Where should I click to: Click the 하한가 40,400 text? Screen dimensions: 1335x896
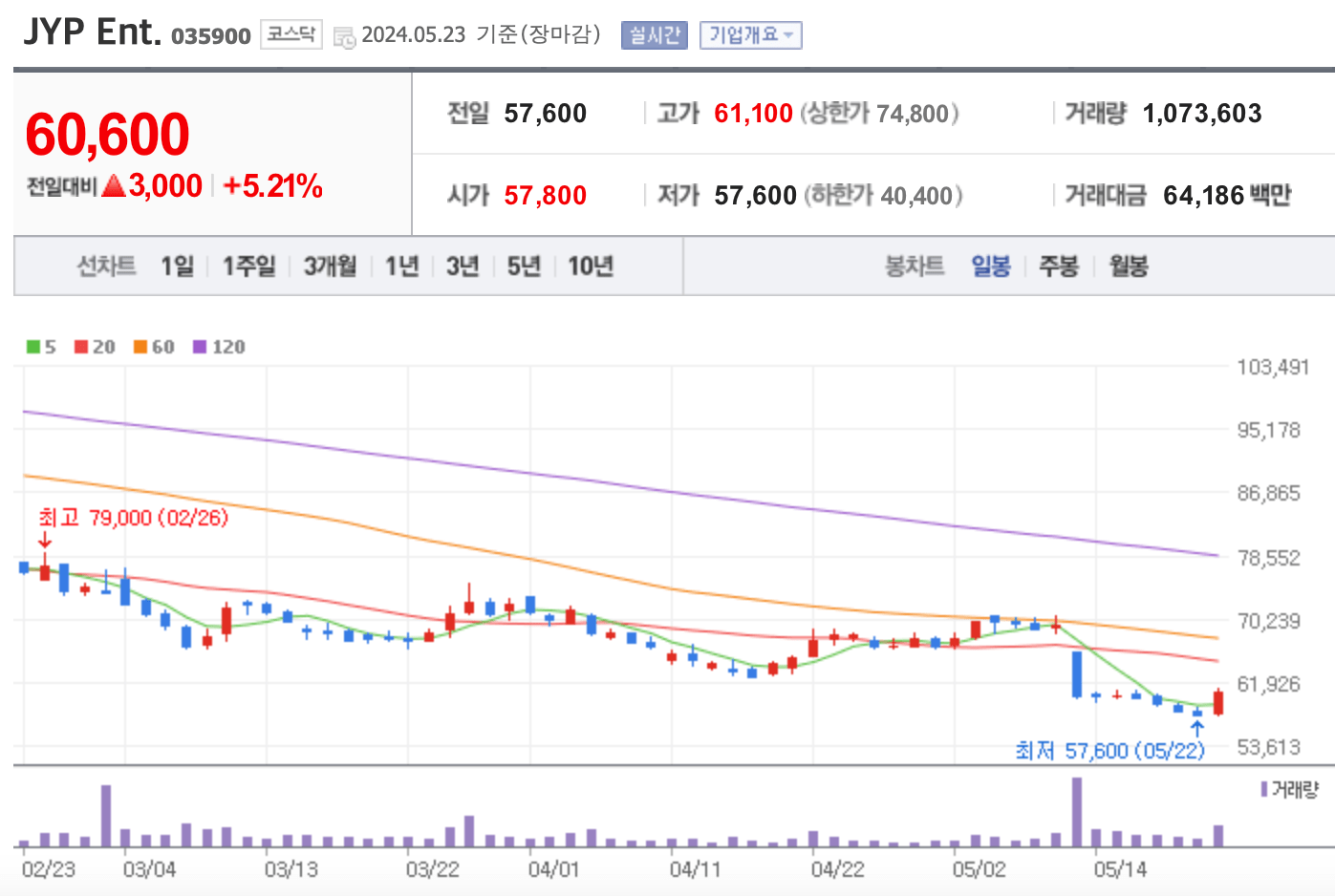click(x=883, y=196)
